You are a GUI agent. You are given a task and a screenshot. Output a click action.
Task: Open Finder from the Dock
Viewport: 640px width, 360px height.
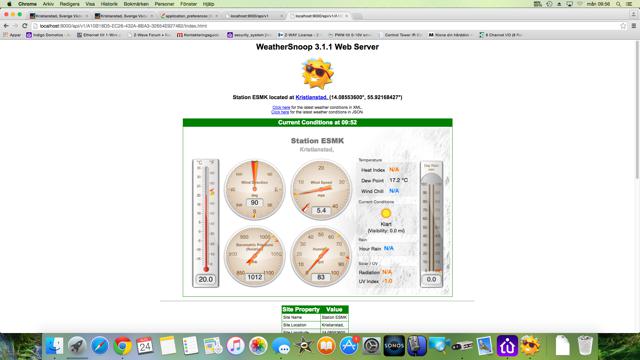[54, 346]
